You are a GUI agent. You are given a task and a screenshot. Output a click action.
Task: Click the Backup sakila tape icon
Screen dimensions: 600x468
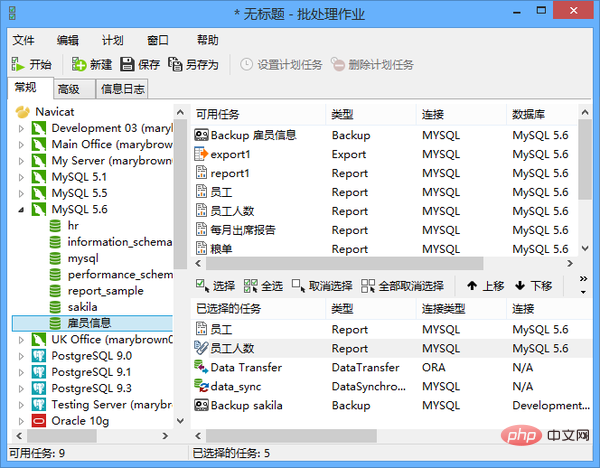[201, 405]
